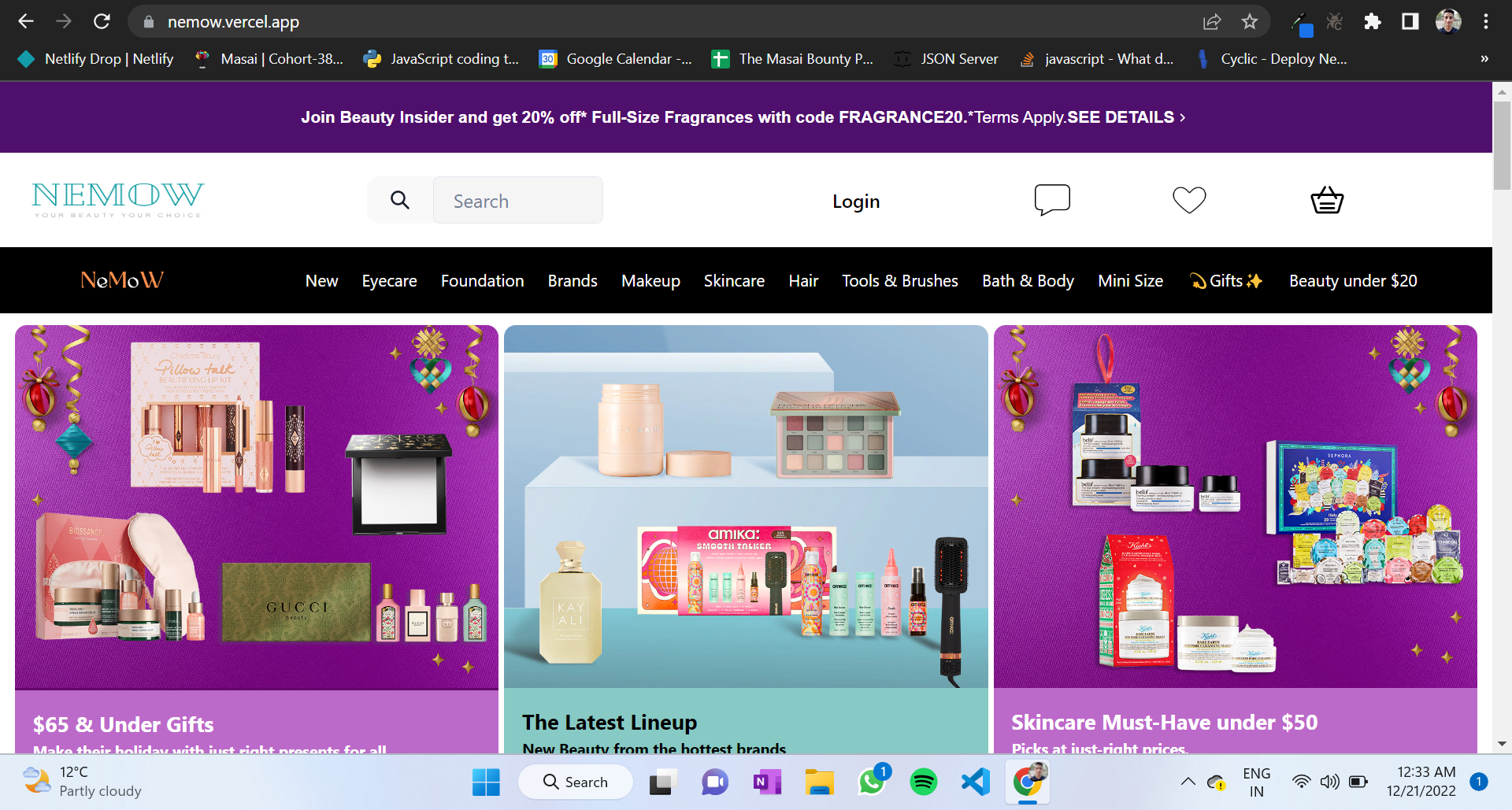Viewport: 1512px width, 810px height.
Task: Open Spotify from the taskbar
Action: [924, 782]
